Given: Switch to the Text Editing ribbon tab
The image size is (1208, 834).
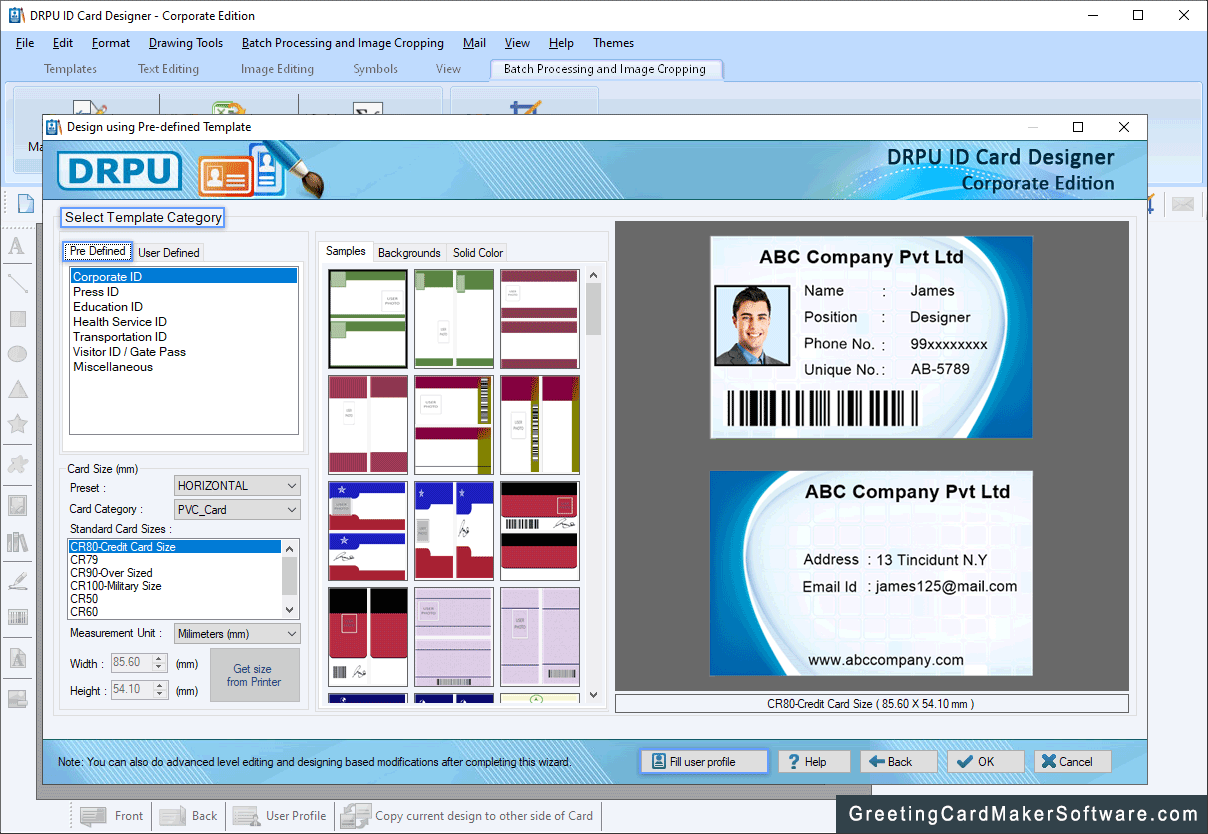Looking at the screenshot, I should [168, 69].
